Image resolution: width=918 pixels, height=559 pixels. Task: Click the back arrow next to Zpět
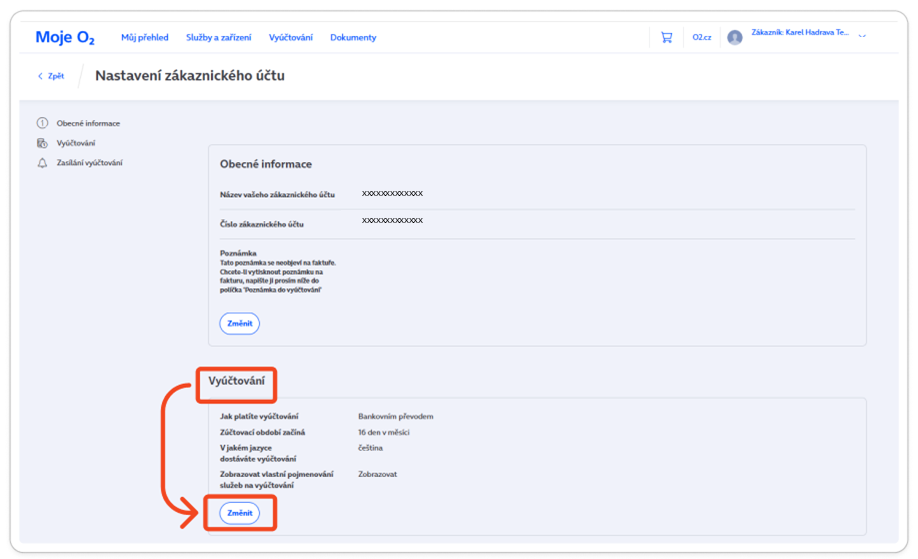click(40, 76)
